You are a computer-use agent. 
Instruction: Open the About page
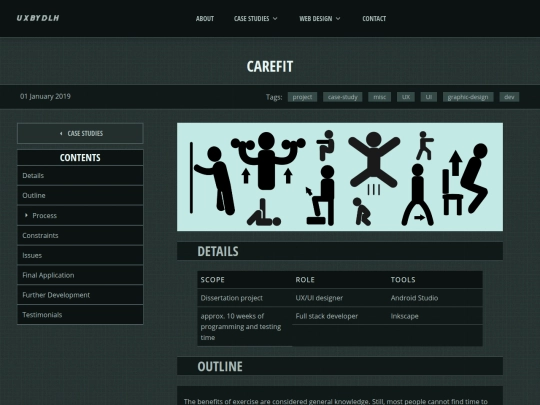click(205, 19)
